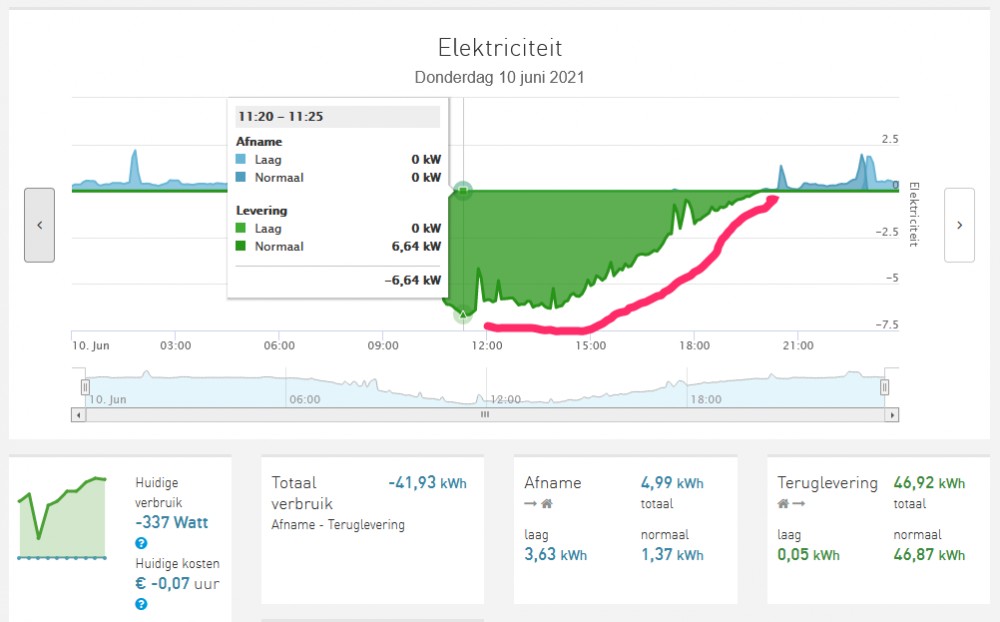Click the navigator scrollbar center grip

point(485,414)
